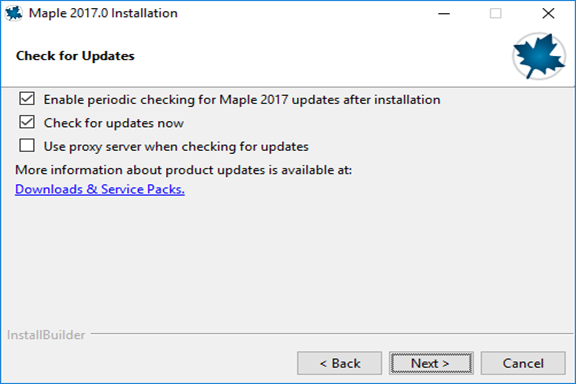Cancel the Maple installation
The width and height of the screenshot is (576, 384).
523,363
